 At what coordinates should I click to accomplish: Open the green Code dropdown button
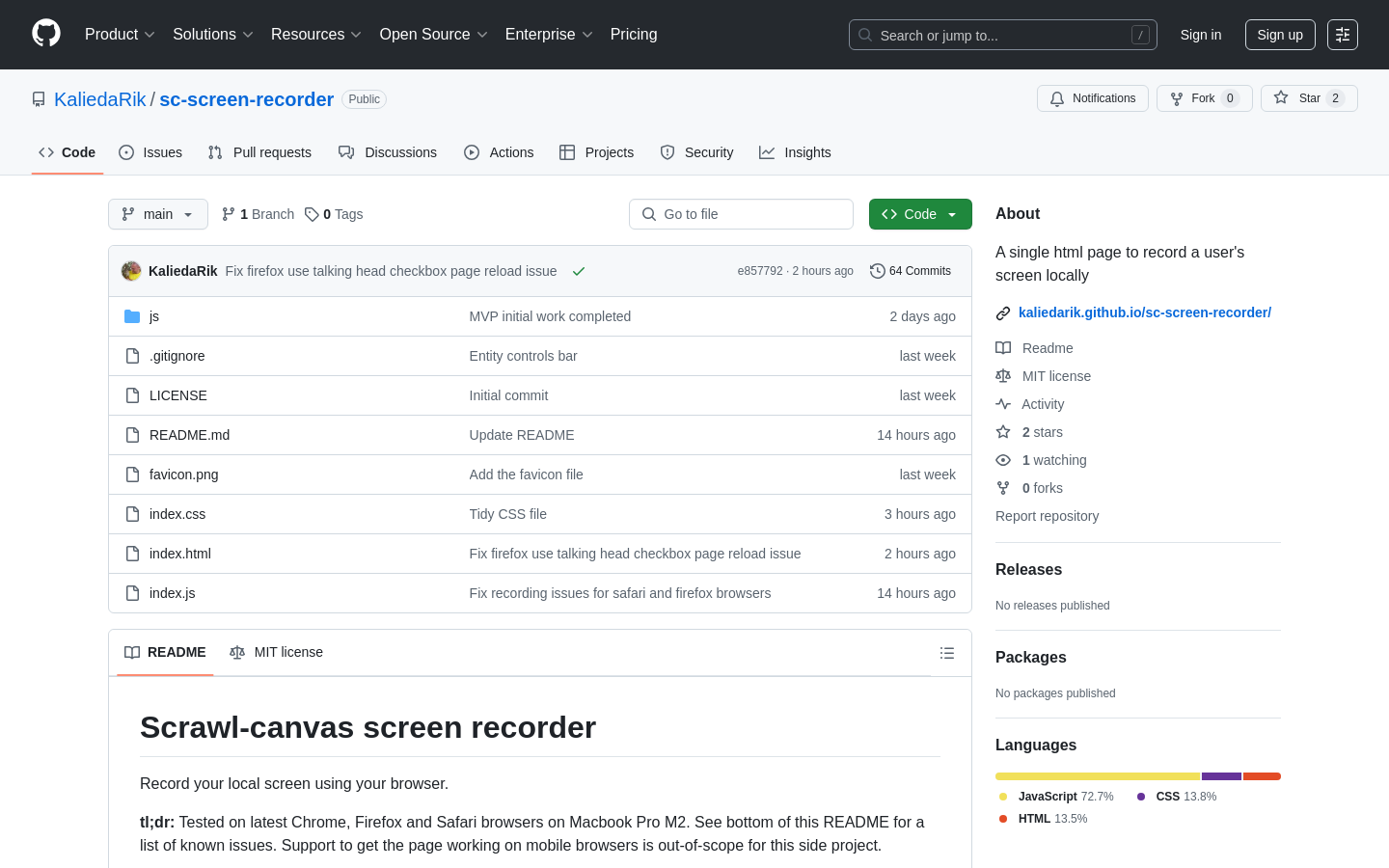coord(920,214)
